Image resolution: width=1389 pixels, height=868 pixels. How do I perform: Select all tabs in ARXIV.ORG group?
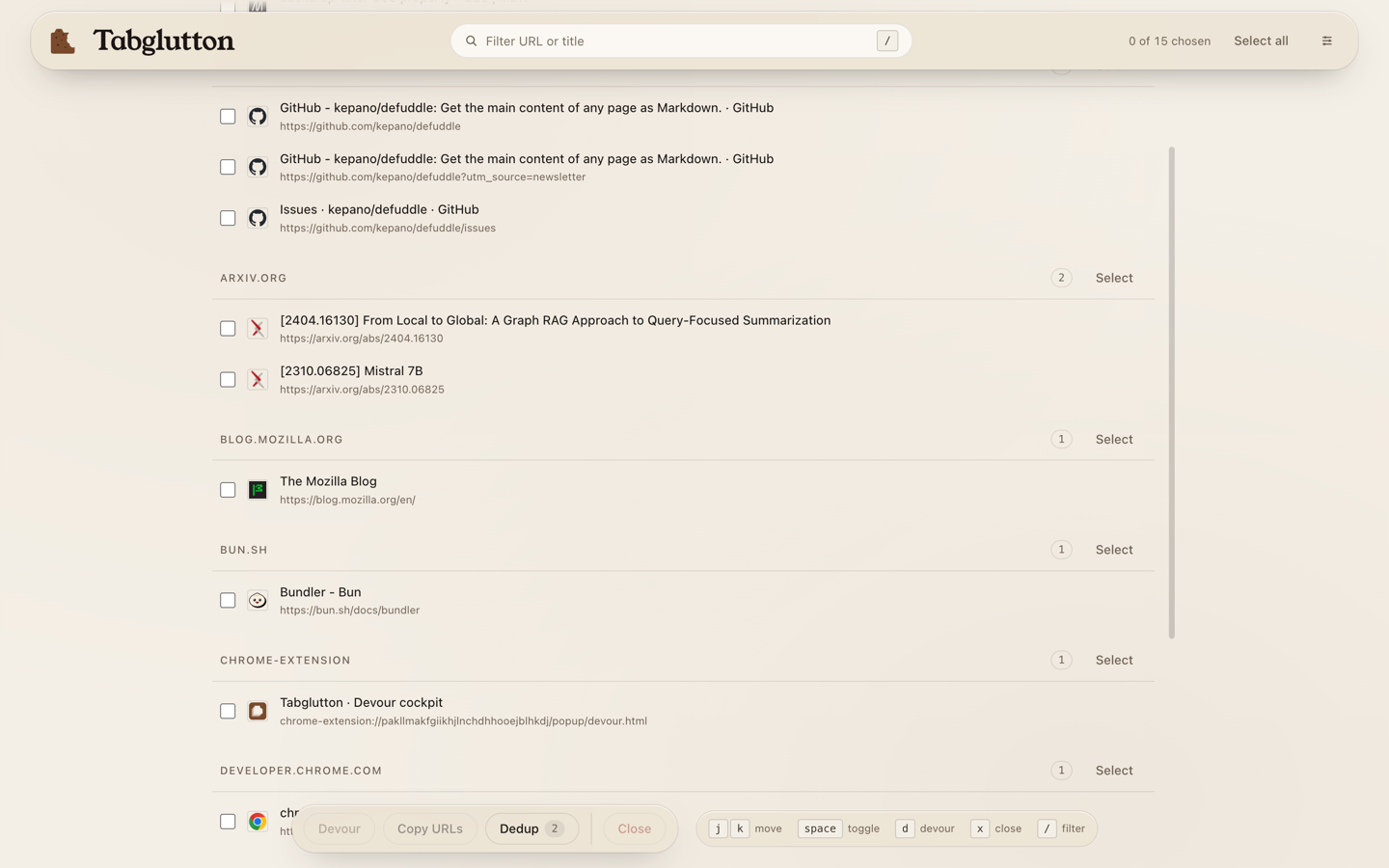point(1114,278)
